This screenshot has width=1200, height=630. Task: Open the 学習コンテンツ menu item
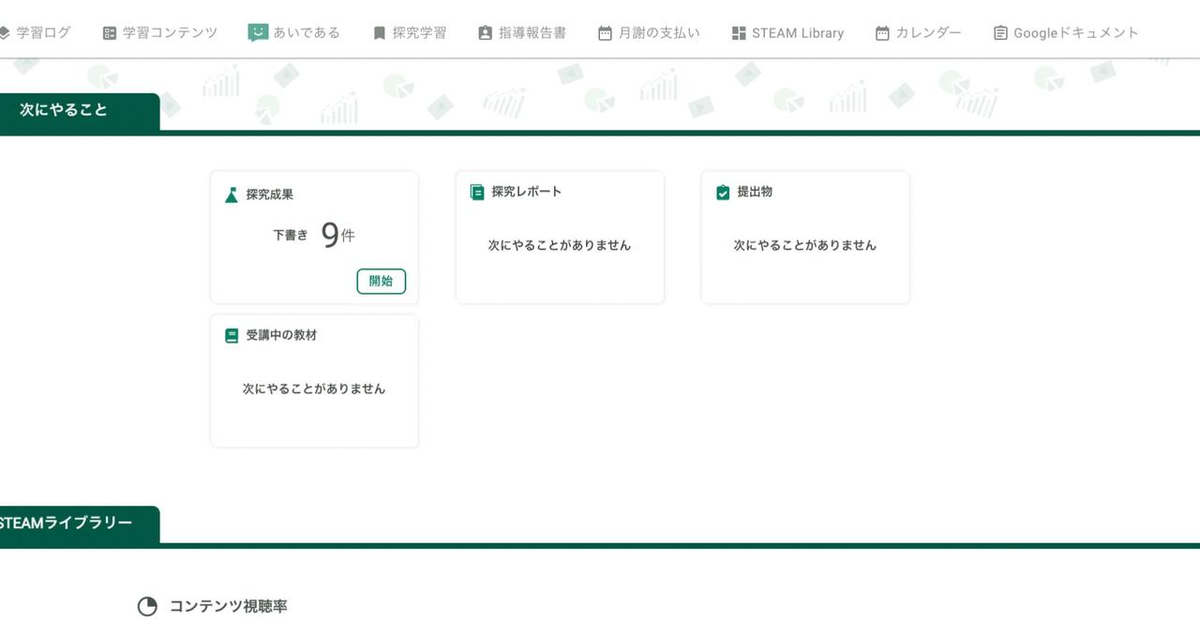160,31
